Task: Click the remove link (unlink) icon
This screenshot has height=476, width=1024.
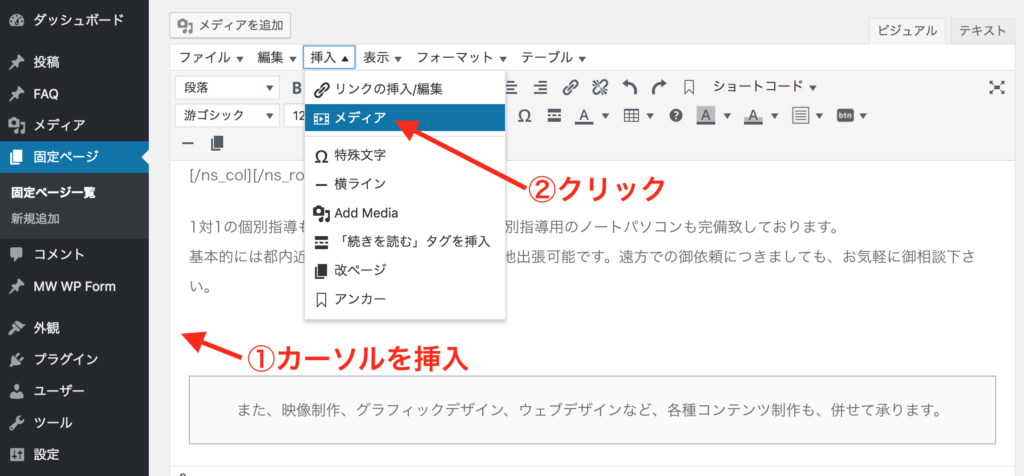Action: pyautogui.click(x=600, y=87)
